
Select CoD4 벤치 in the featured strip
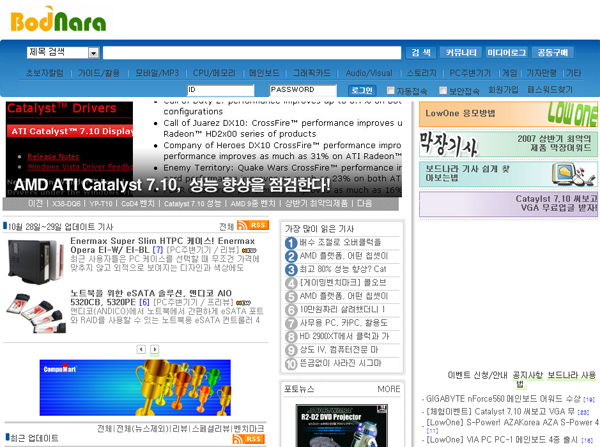point(138,204)
